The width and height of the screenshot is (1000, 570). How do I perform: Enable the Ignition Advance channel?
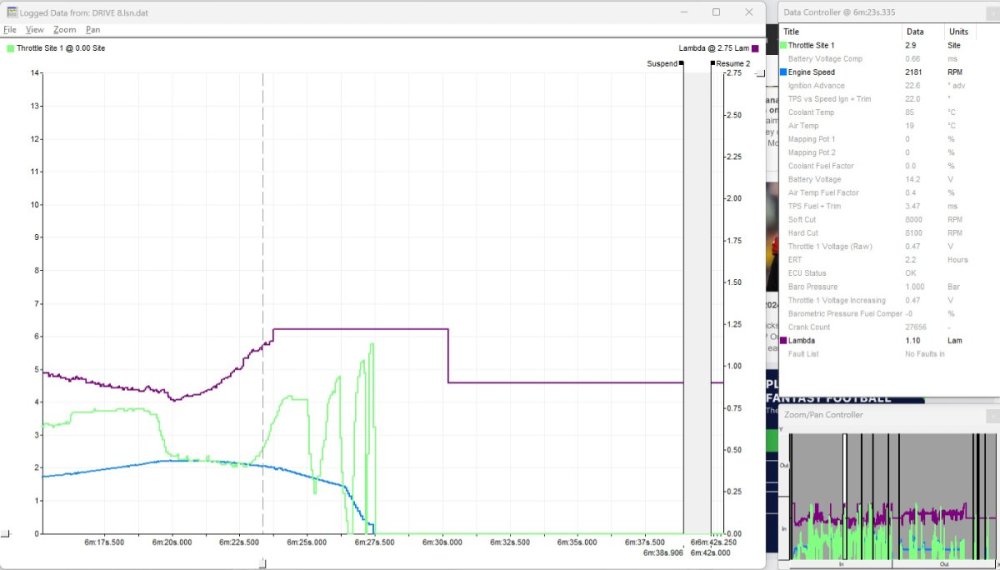pos(816,86)
